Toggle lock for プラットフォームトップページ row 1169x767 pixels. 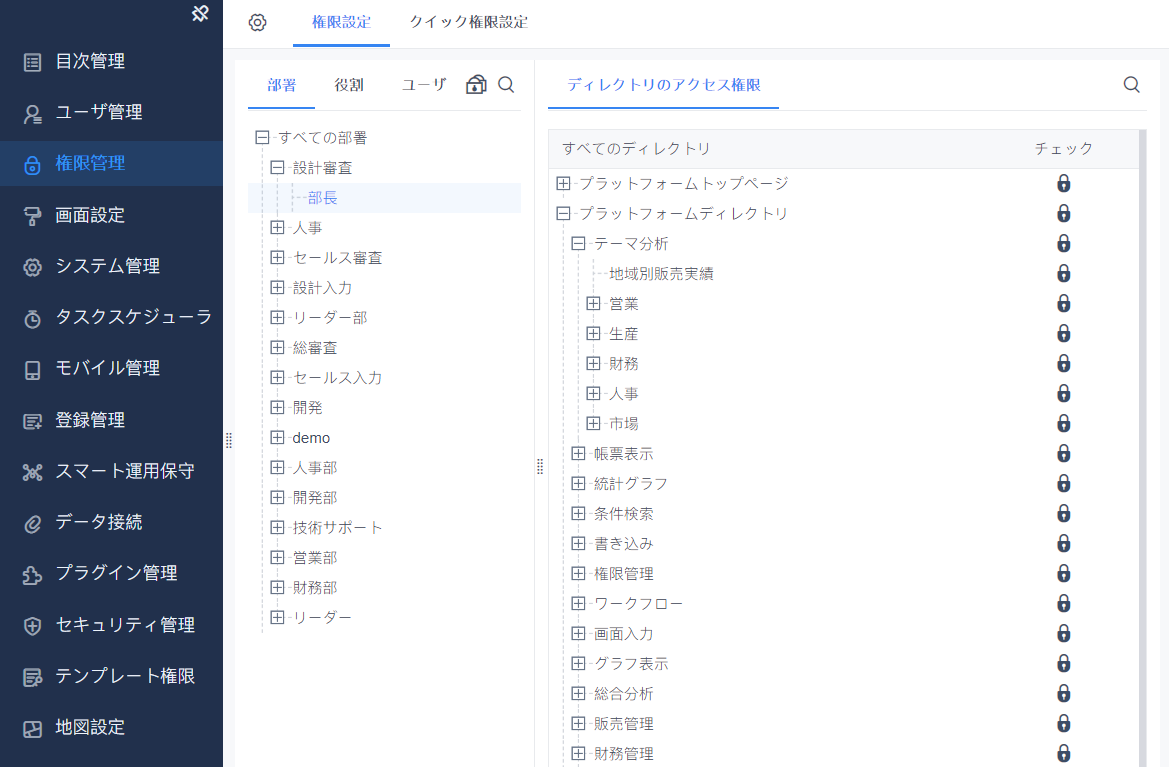1063,184
